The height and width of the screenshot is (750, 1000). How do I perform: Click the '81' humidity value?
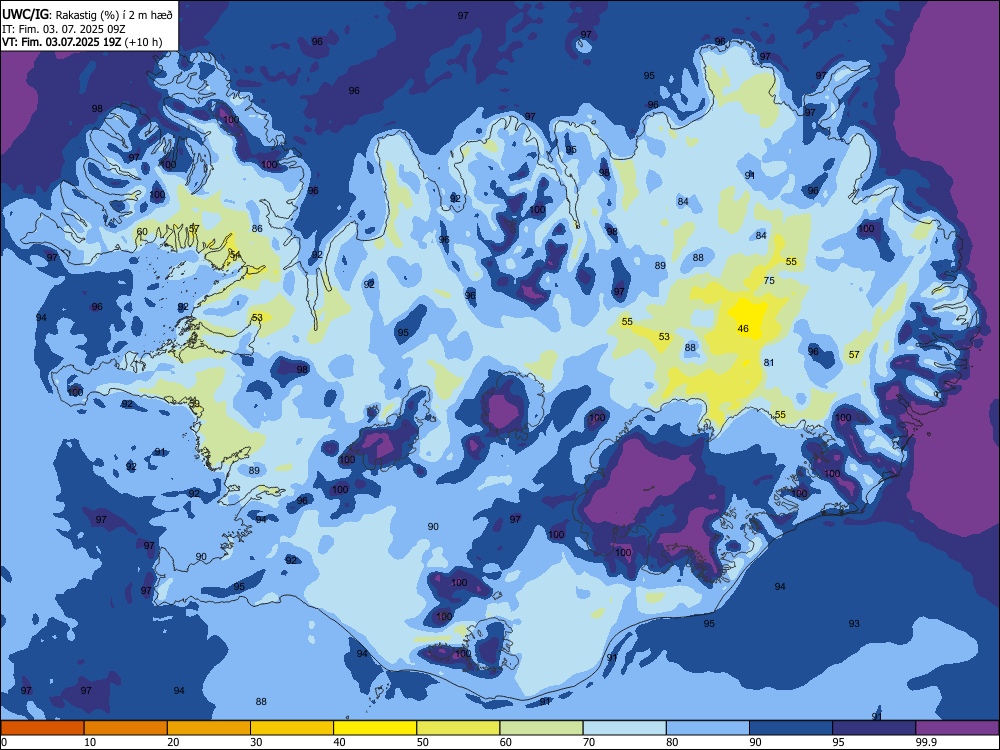click(x=769, y=362)
